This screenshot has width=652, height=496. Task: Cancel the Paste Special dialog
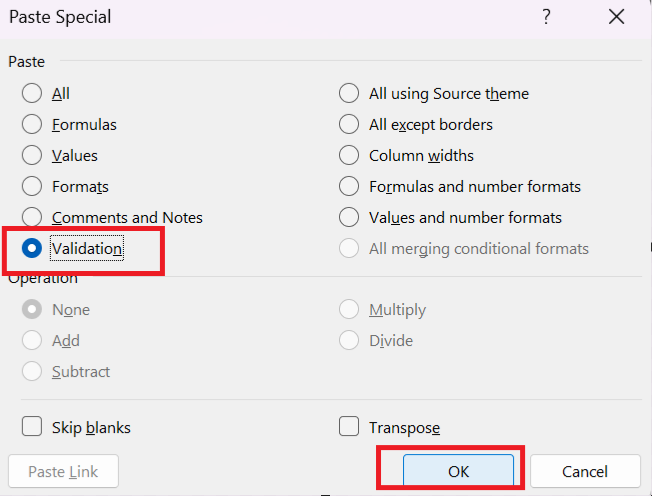coord(585,472)
